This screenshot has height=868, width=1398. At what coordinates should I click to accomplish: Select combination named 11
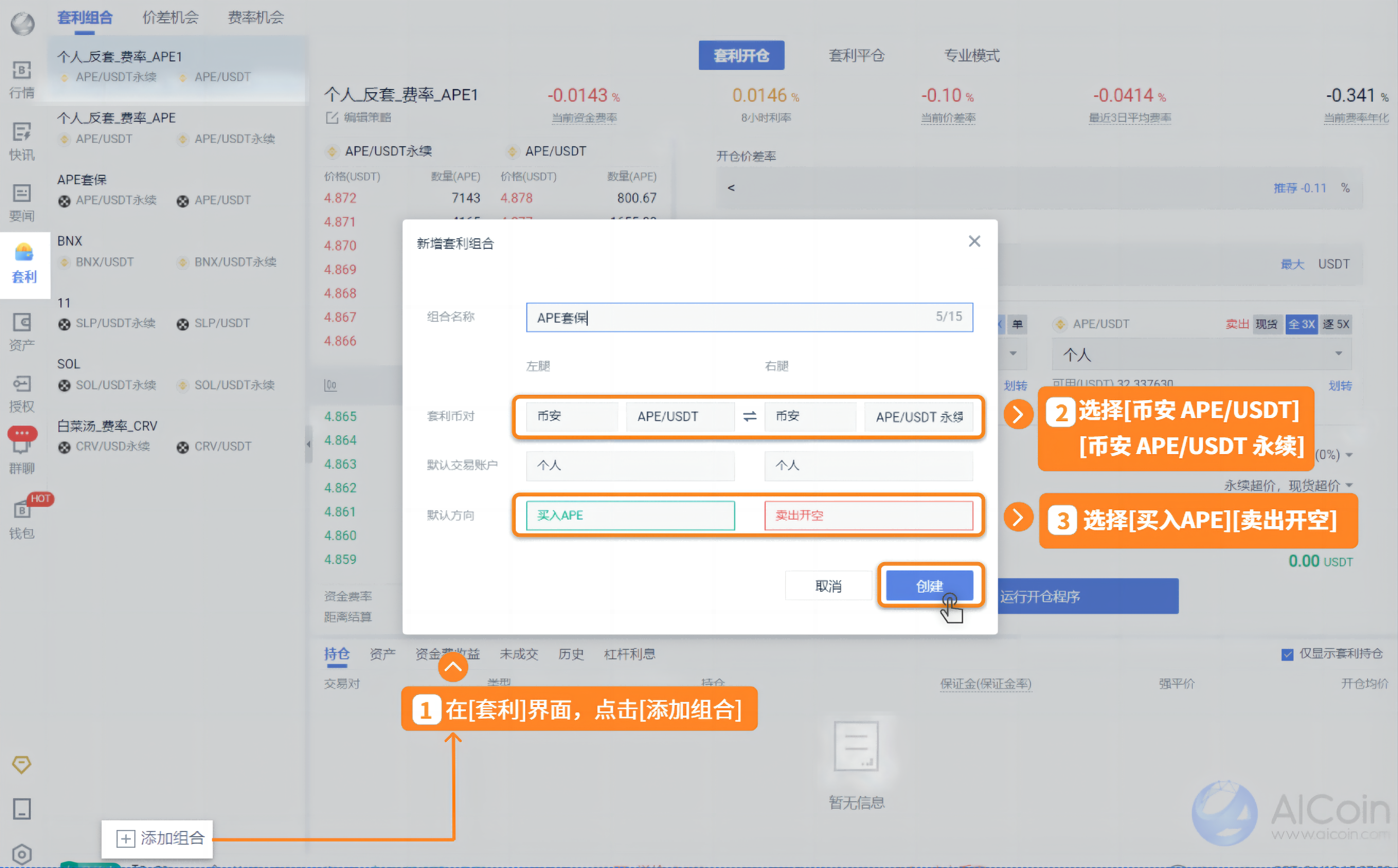(x=177, y=312)
